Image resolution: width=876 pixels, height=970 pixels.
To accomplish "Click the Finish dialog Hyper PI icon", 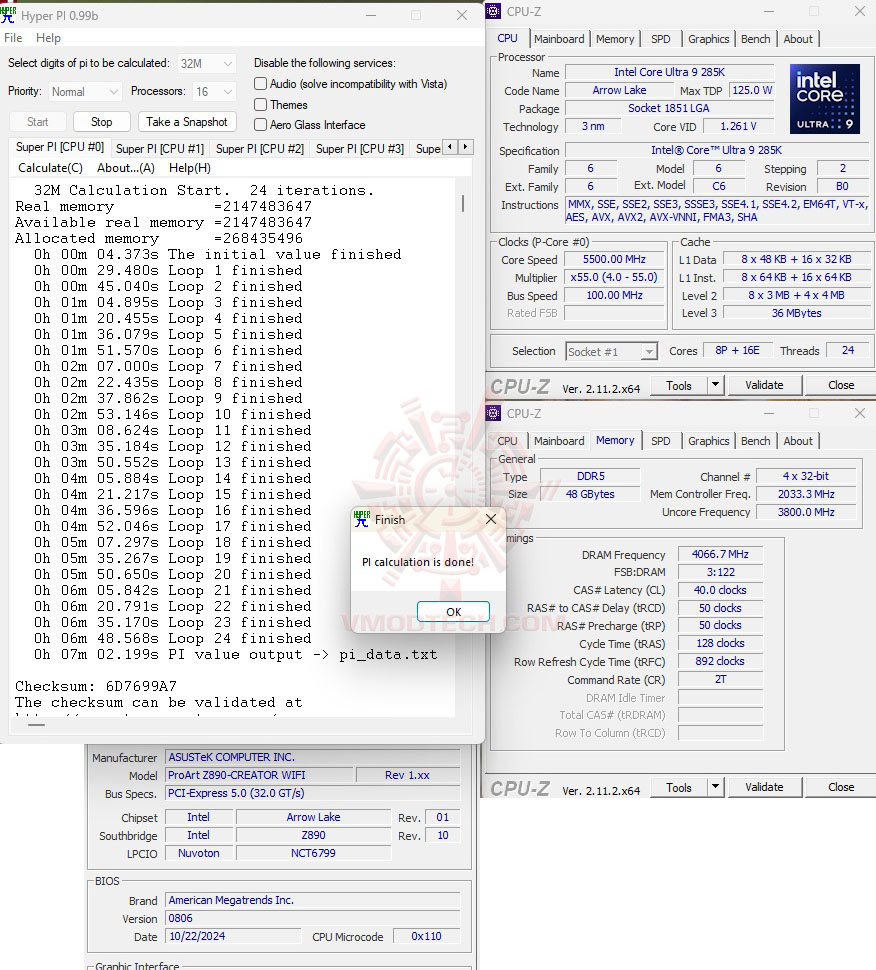I will [362, 519].
